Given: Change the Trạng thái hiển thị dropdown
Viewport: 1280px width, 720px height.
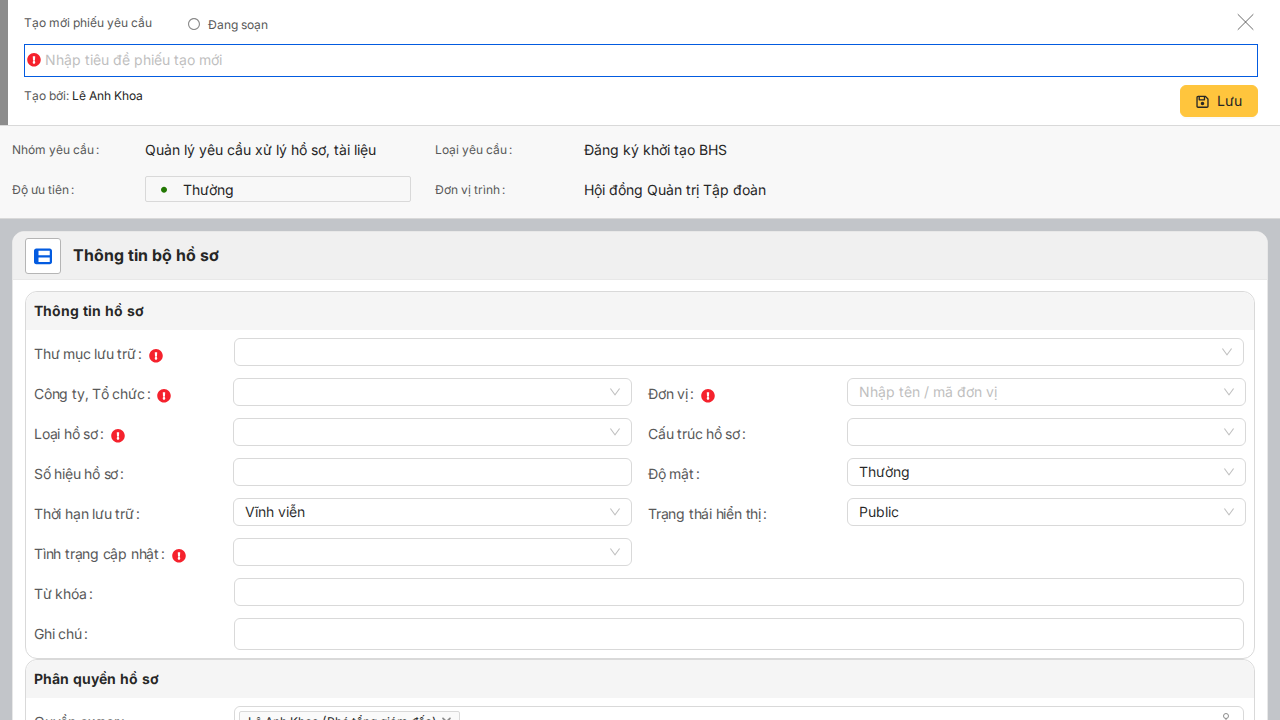Looking at the screenshot, I should coord(1045,512).
